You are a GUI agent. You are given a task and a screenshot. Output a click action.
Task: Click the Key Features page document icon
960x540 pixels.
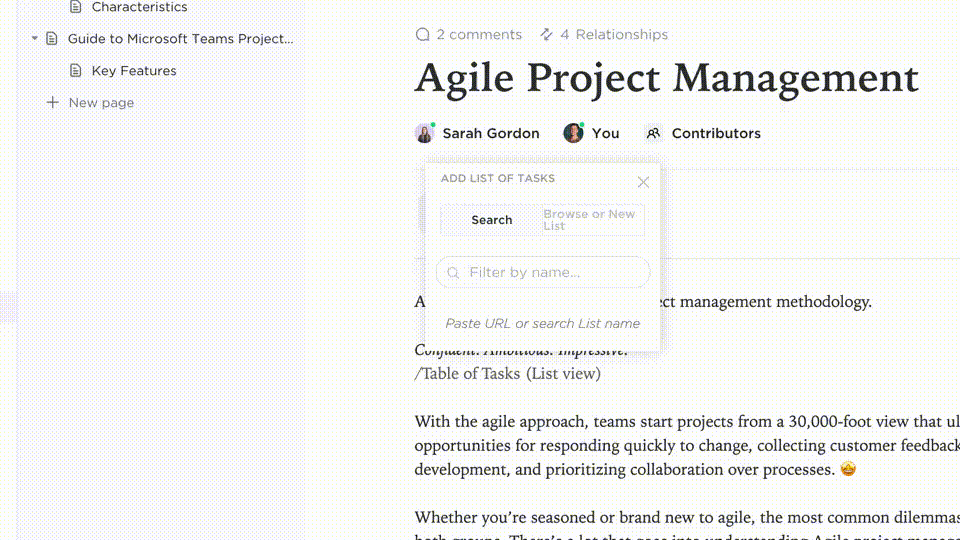(75, 71)
